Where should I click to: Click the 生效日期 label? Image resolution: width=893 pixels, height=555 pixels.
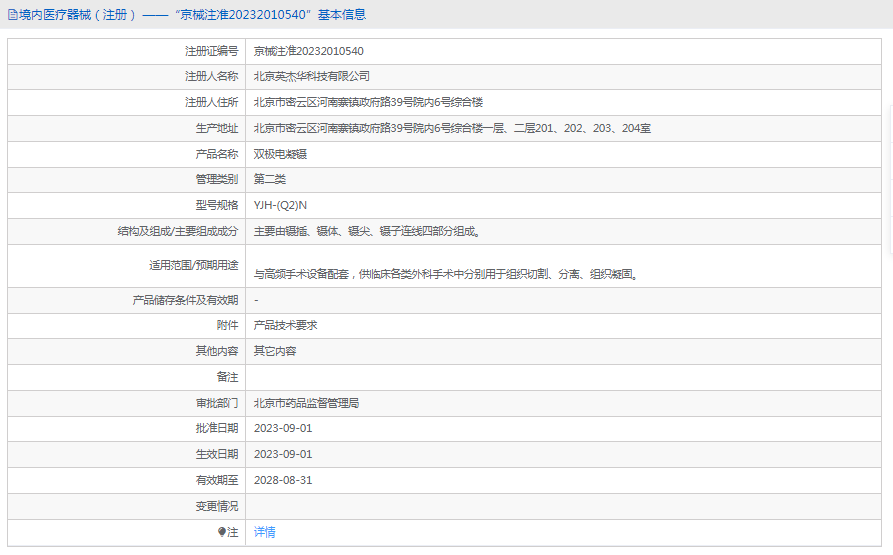click(217, 455)
